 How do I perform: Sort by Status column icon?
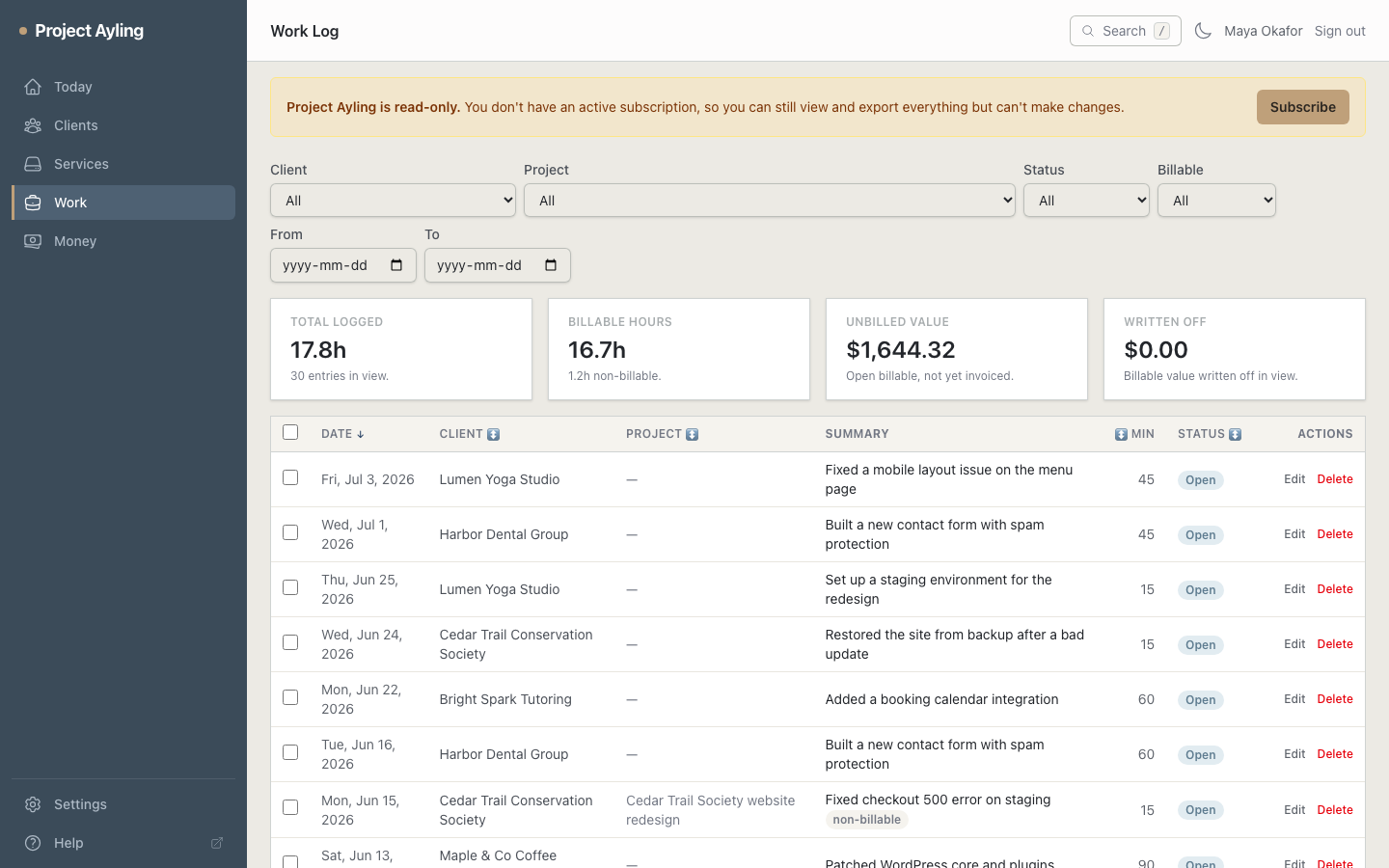(x=1235, y=434)
